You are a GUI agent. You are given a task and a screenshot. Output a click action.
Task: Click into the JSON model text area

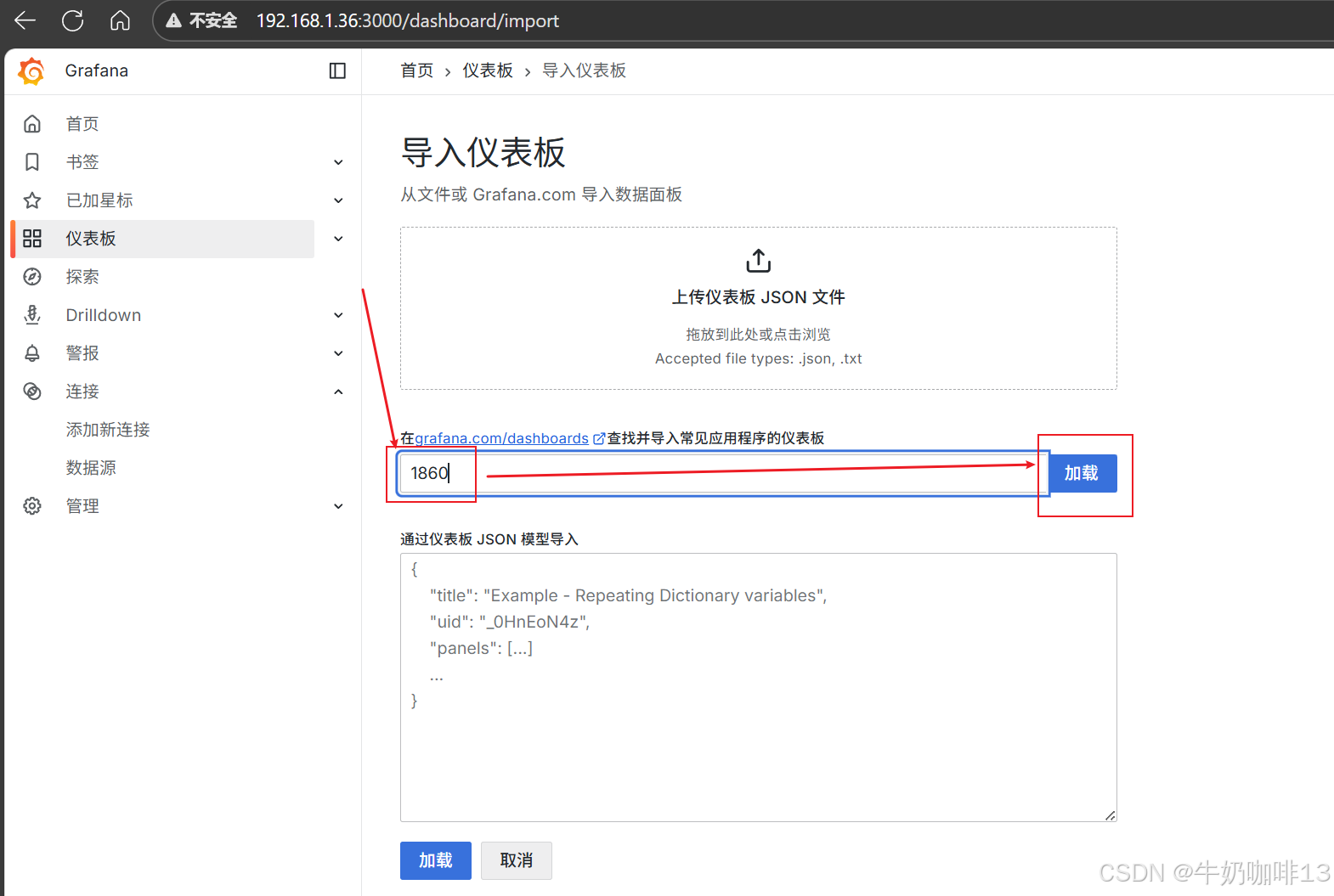pos(759,687)
